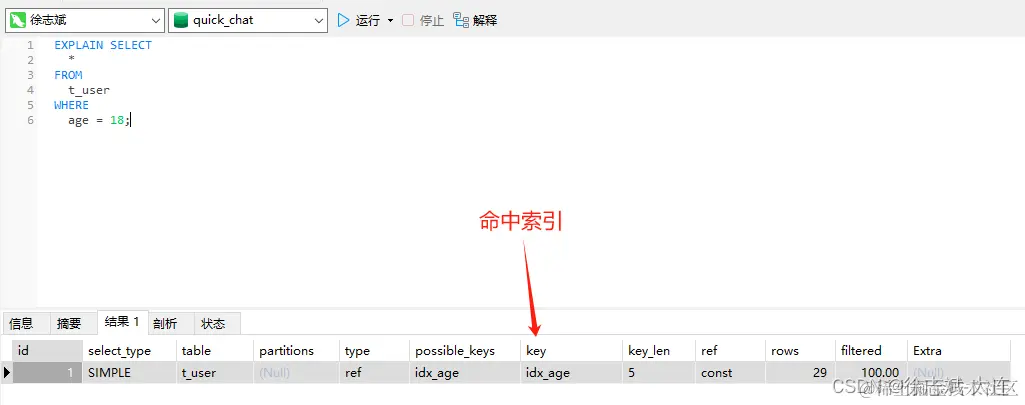This screenshot has height=405, width=1025.
Task: Click line number 1 in gutter
Action: coord(30,45)
